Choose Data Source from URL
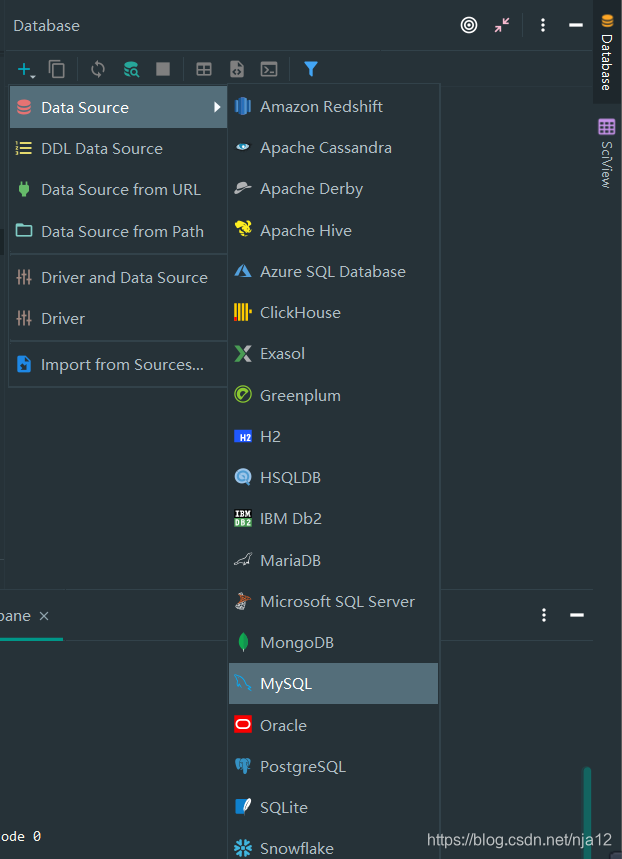This screenshot has height=859, width=622. click(x=118, y=190)
